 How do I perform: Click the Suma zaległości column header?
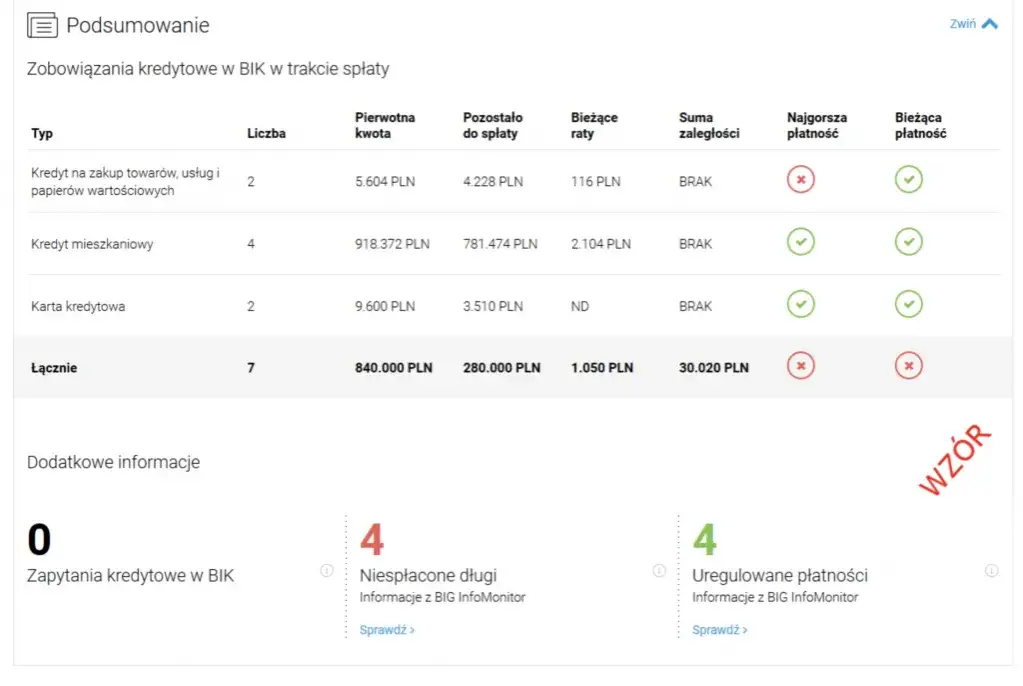tap(709, 125)
